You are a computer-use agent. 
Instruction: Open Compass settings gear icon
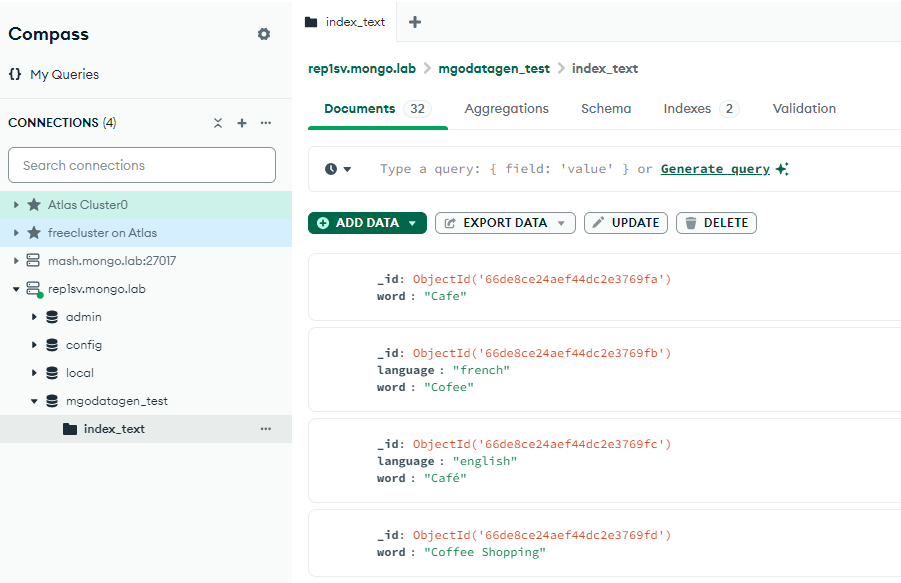264,34
